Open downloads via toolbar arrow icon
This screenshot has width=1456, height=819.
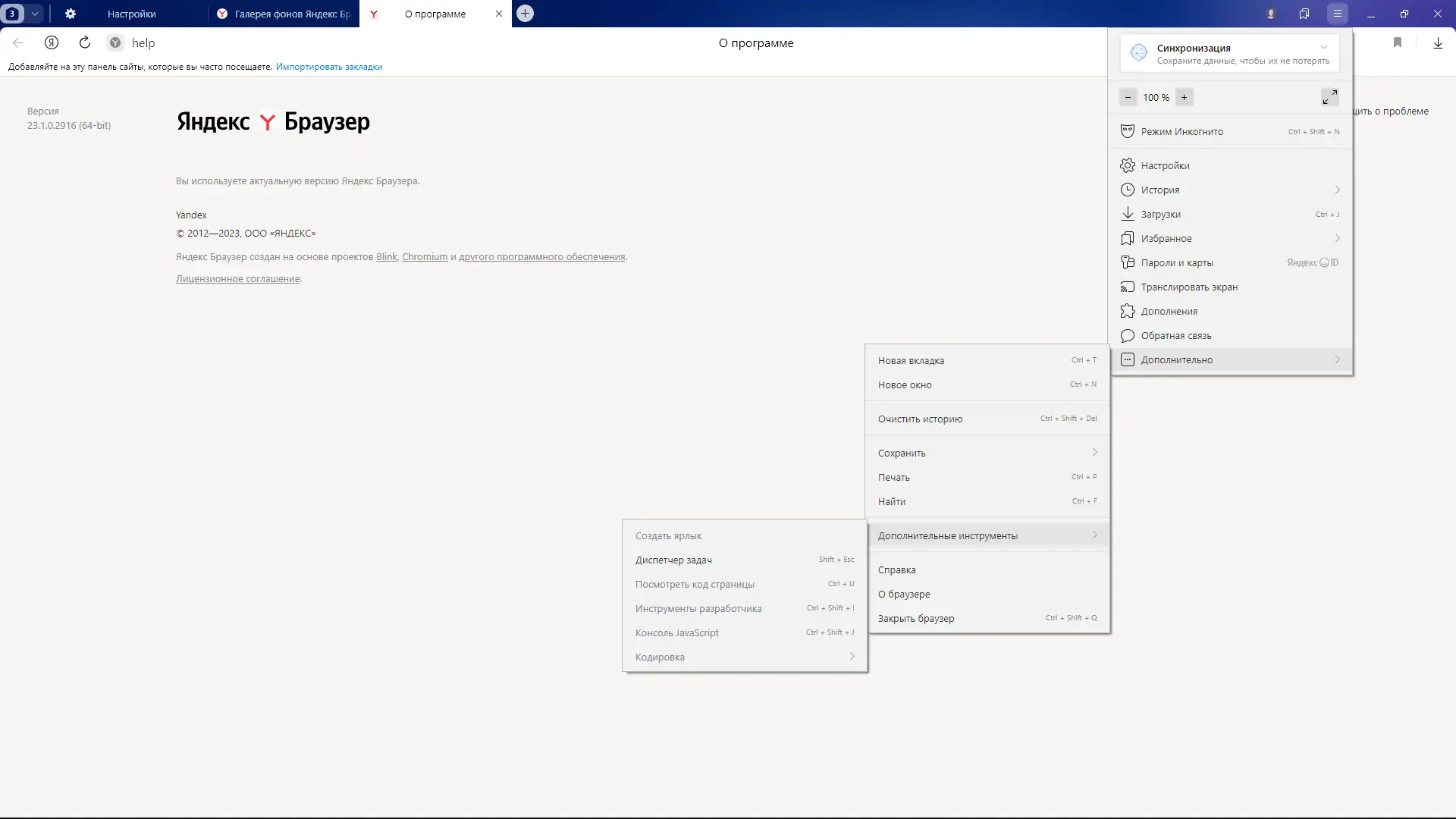[x=1438, y=43]
